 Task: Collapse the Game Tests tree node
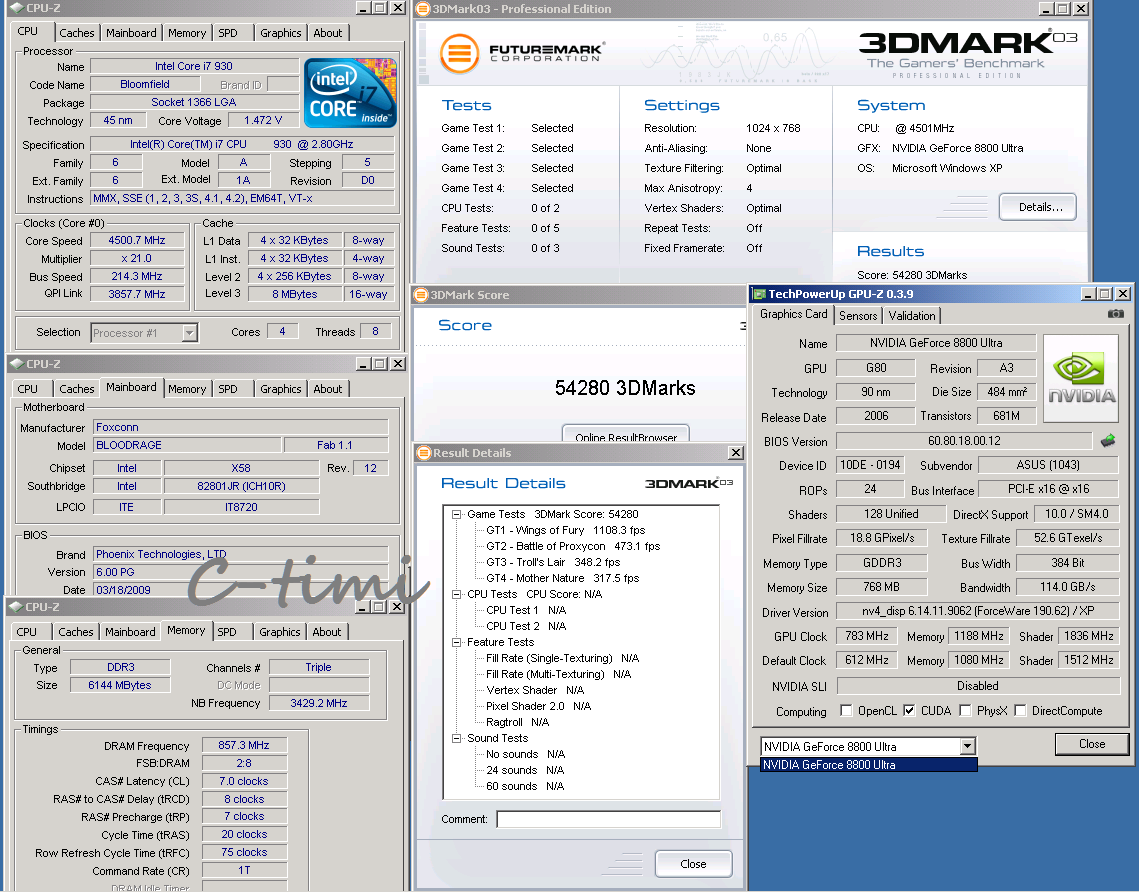[x=456, y=514]
